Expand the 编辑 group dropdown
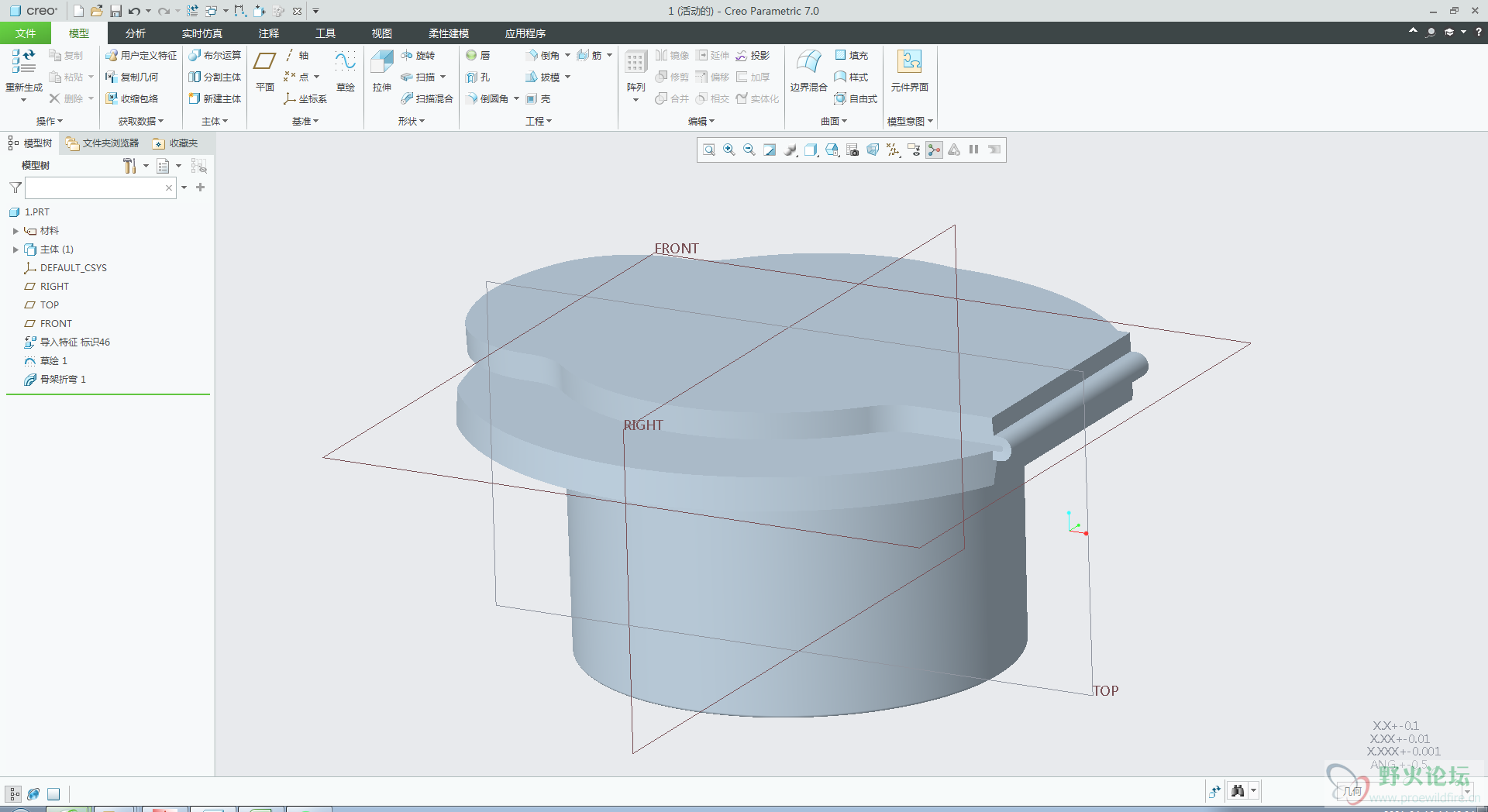Screen dimensions: 1488x812 (x=701, y=121)
